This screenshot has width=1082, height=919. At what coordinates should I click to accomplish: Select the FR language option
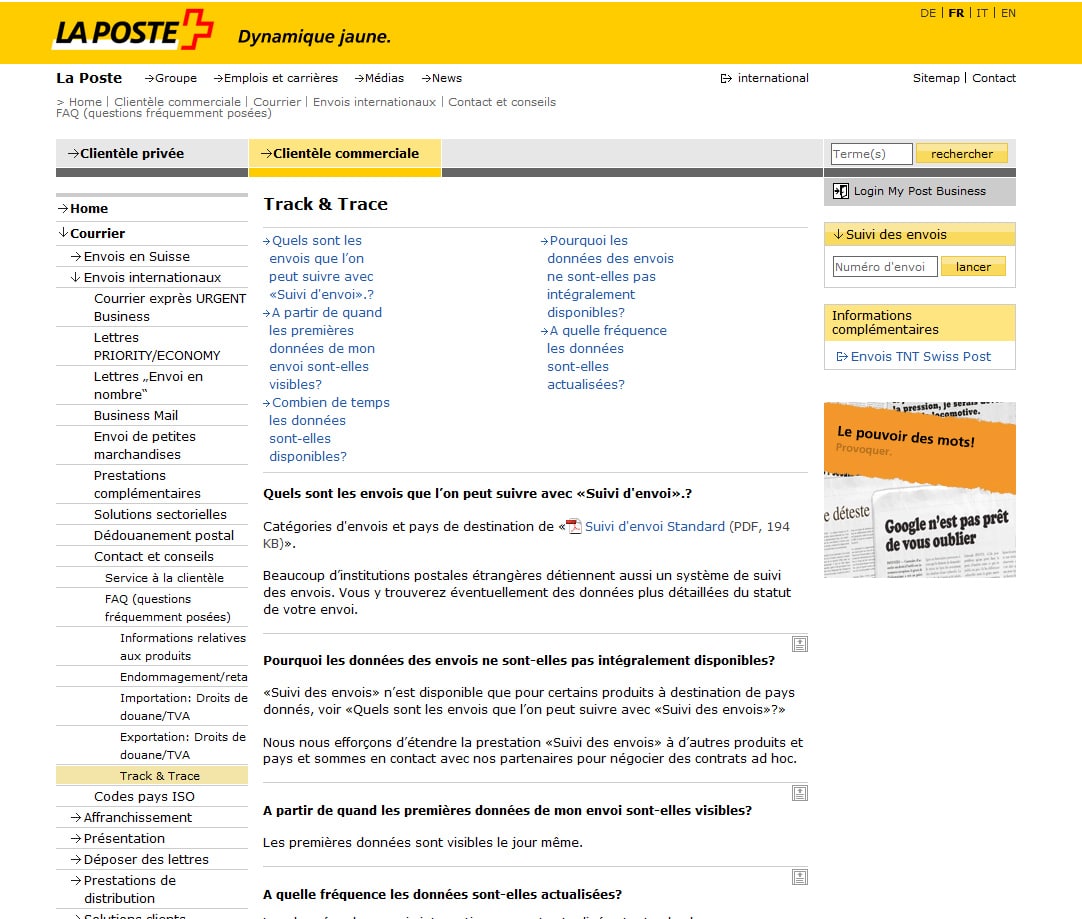pyautogui.click(x=956, y=13)
